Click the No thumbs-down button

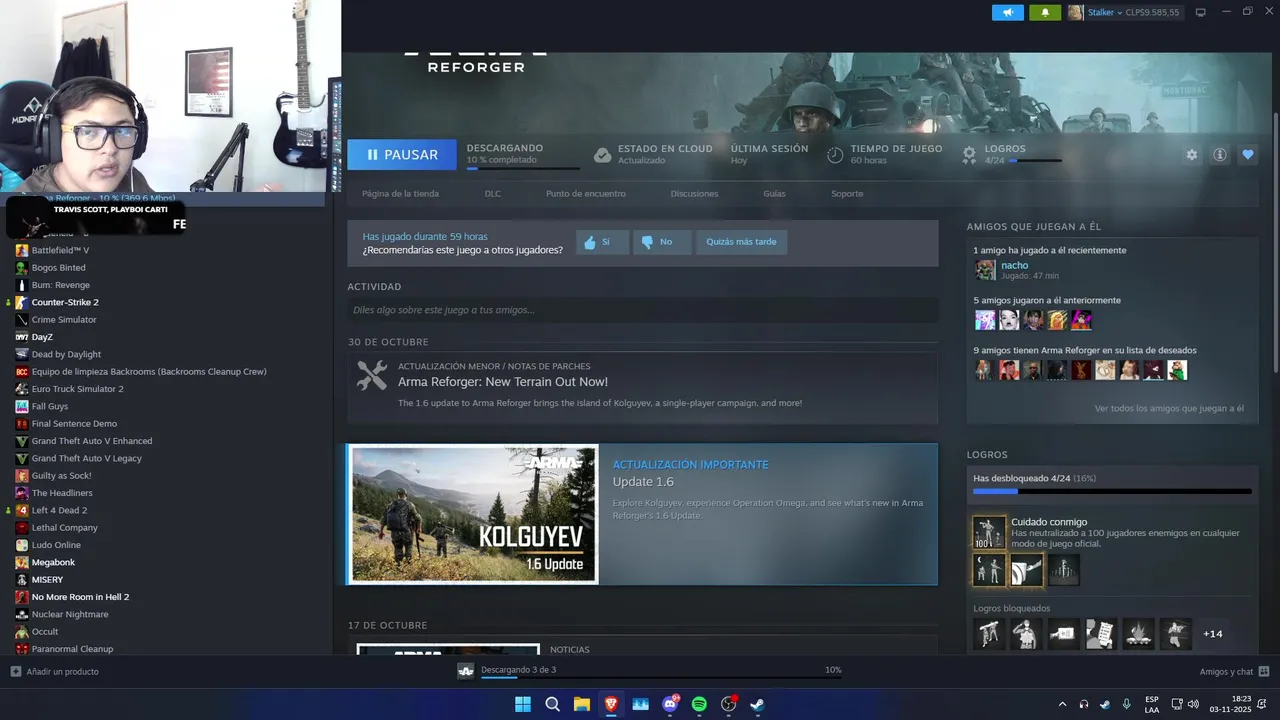tap(661, 242)
